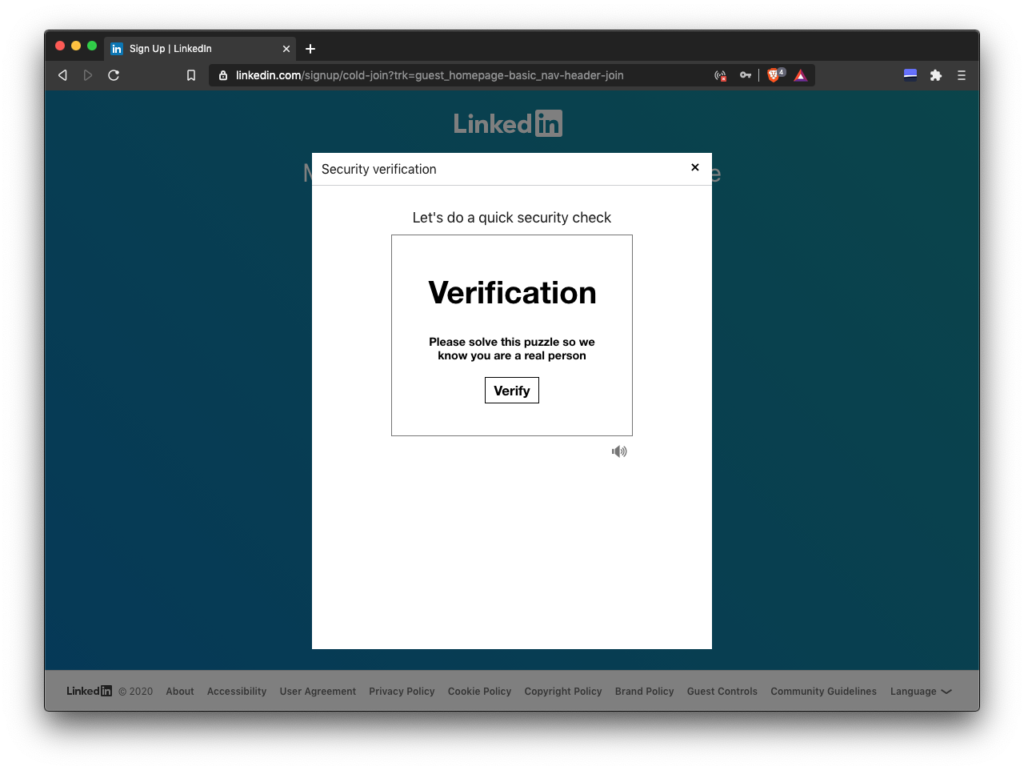The width and height of the screenshot is (1024, 770).
Task: Click the saved passwords key icon
Action: click(745, 75)
